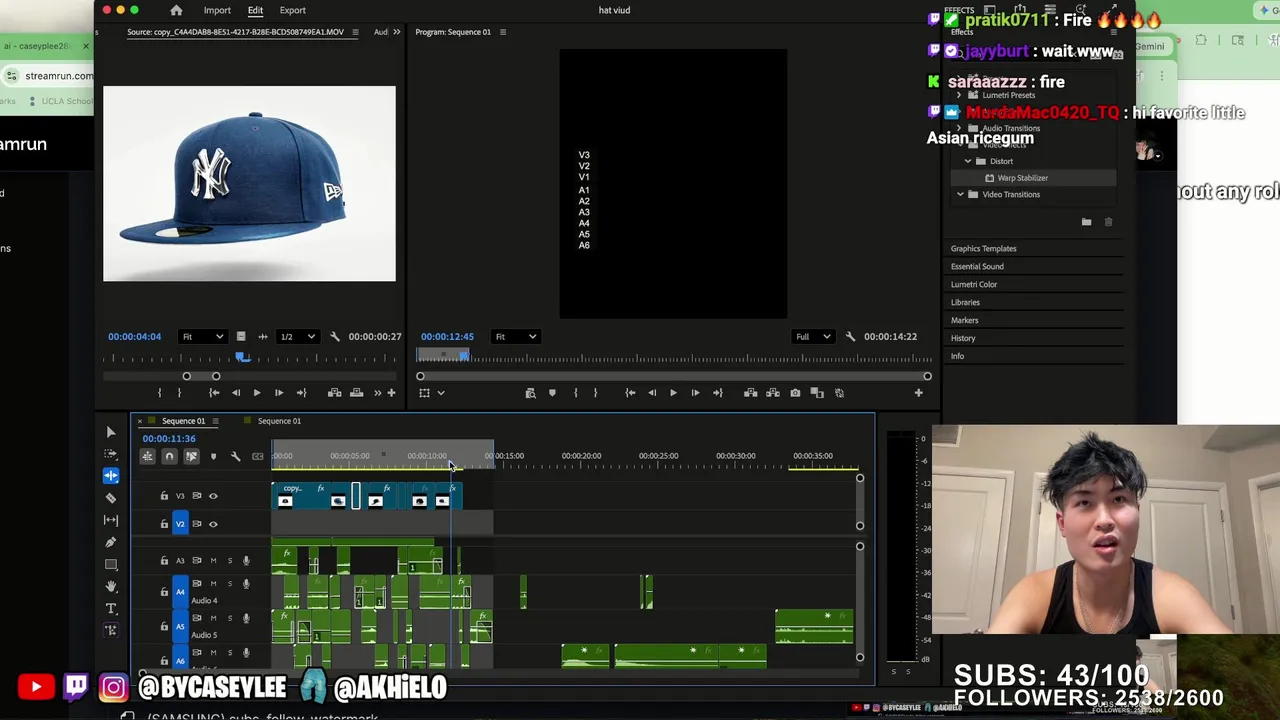The height and width of the screenshot is (720, 1280).
Task: Click trash icon in Effects panel
Action: (1108, 222)
